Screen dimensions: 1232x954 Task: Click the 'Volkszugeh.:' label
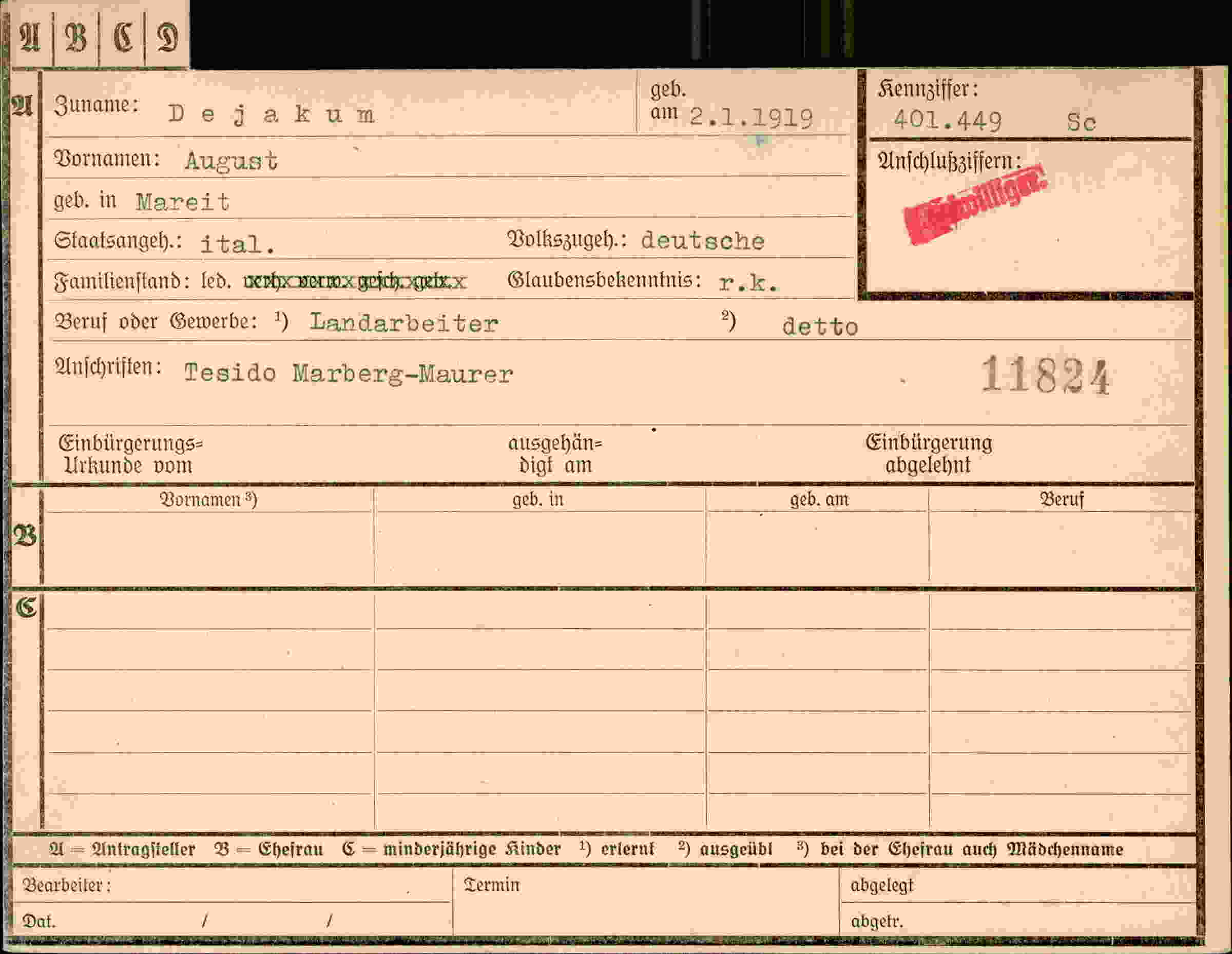tap(567, 240)
